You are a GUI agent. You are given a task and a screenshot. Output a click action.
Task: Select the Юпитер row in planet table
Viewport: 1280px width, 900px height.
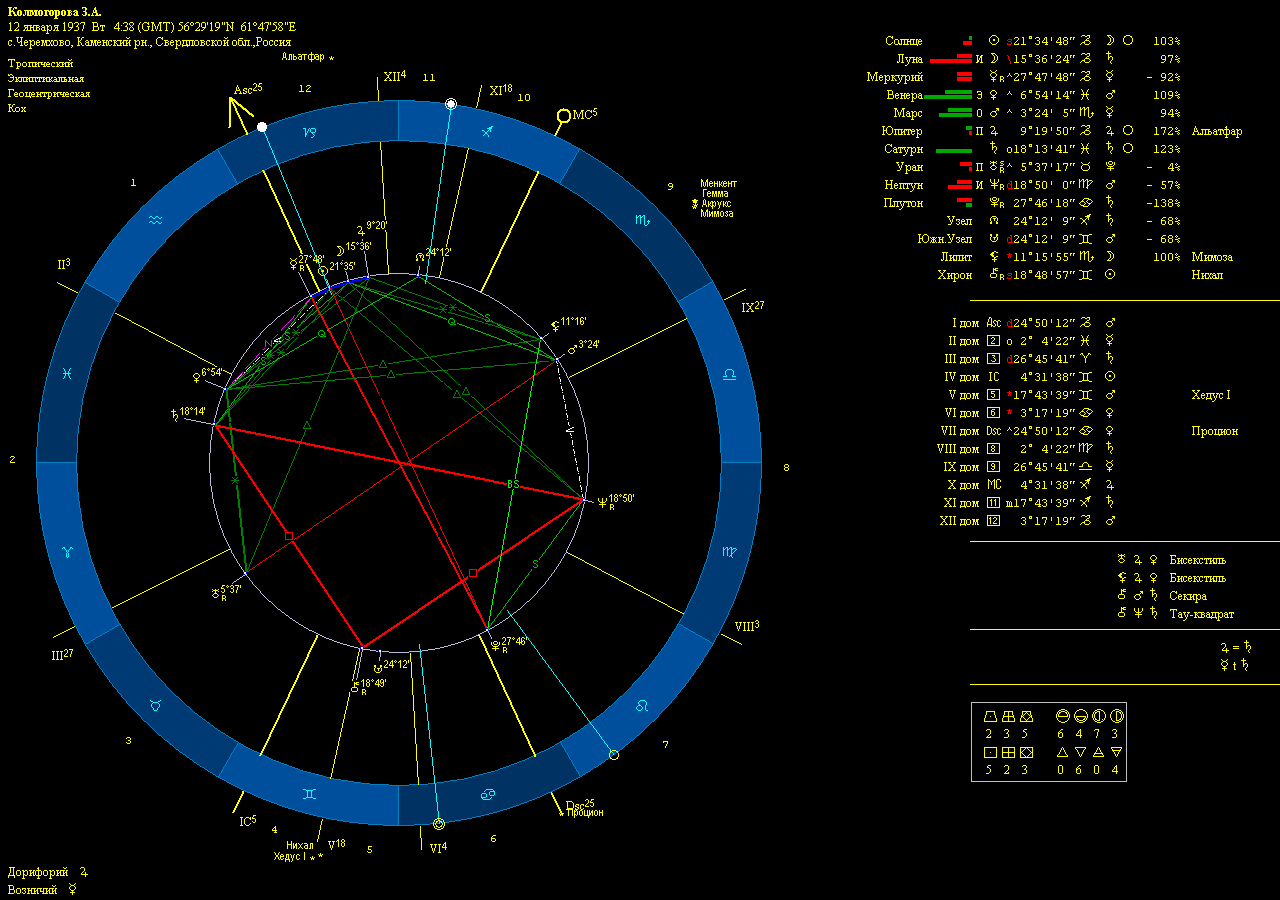(x=1064, y=131)
